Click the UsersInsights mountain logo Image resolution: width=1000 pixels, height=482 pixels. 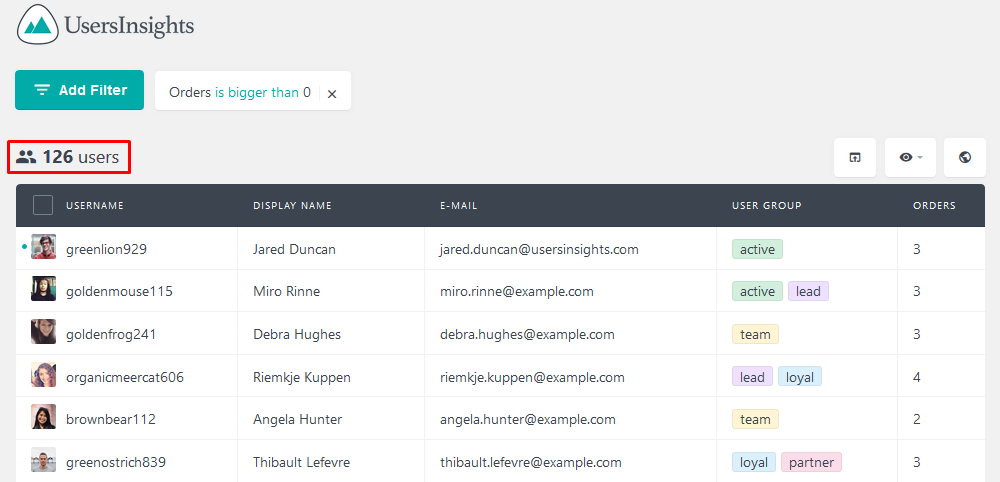(x=38, y=24)
